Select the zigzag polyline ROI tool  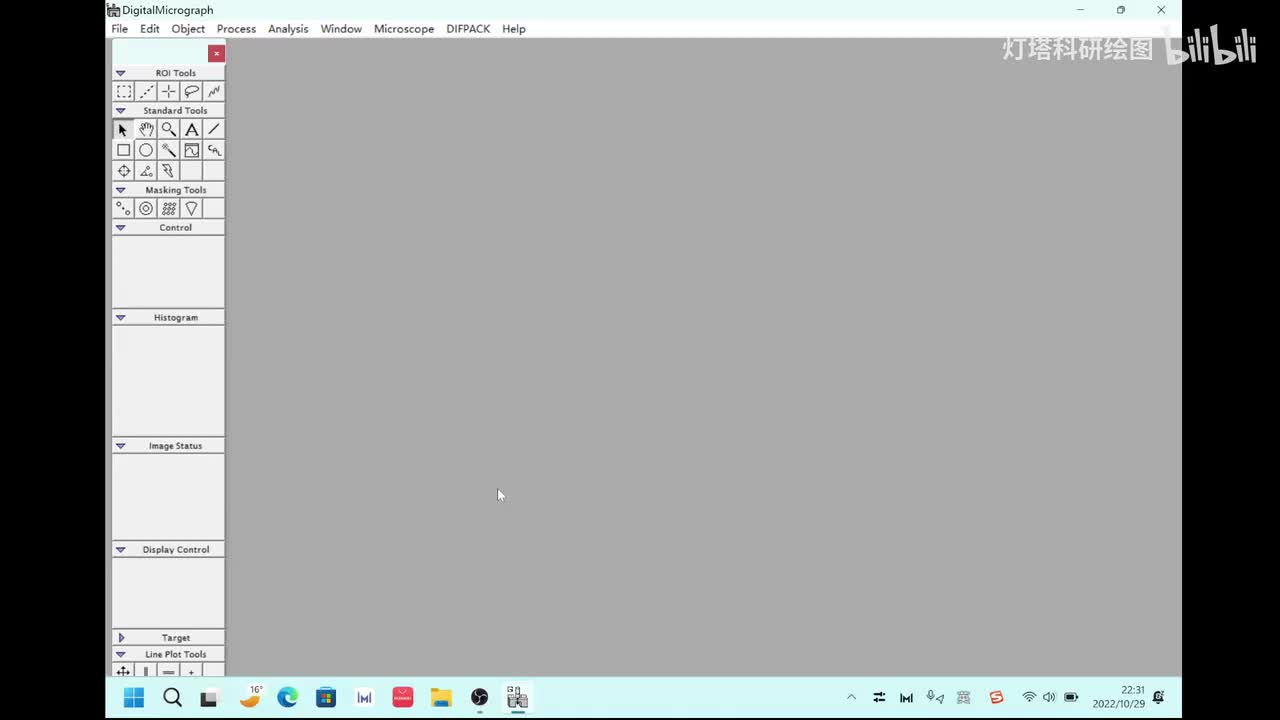tap(214, 91)
